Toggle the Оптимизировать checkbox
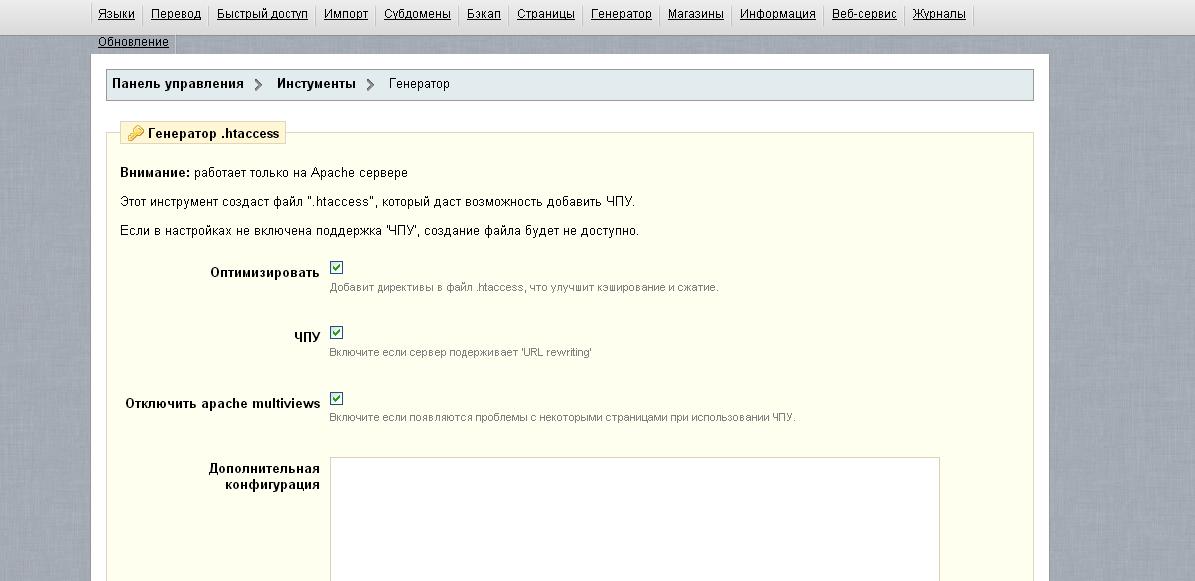 [336, 268]
